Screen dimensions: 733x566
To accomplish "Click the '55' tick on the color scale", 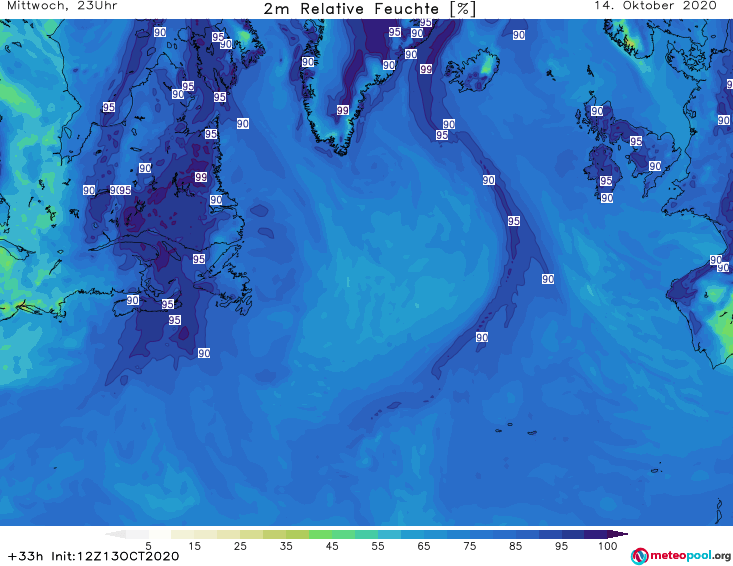I will point(378,545).
